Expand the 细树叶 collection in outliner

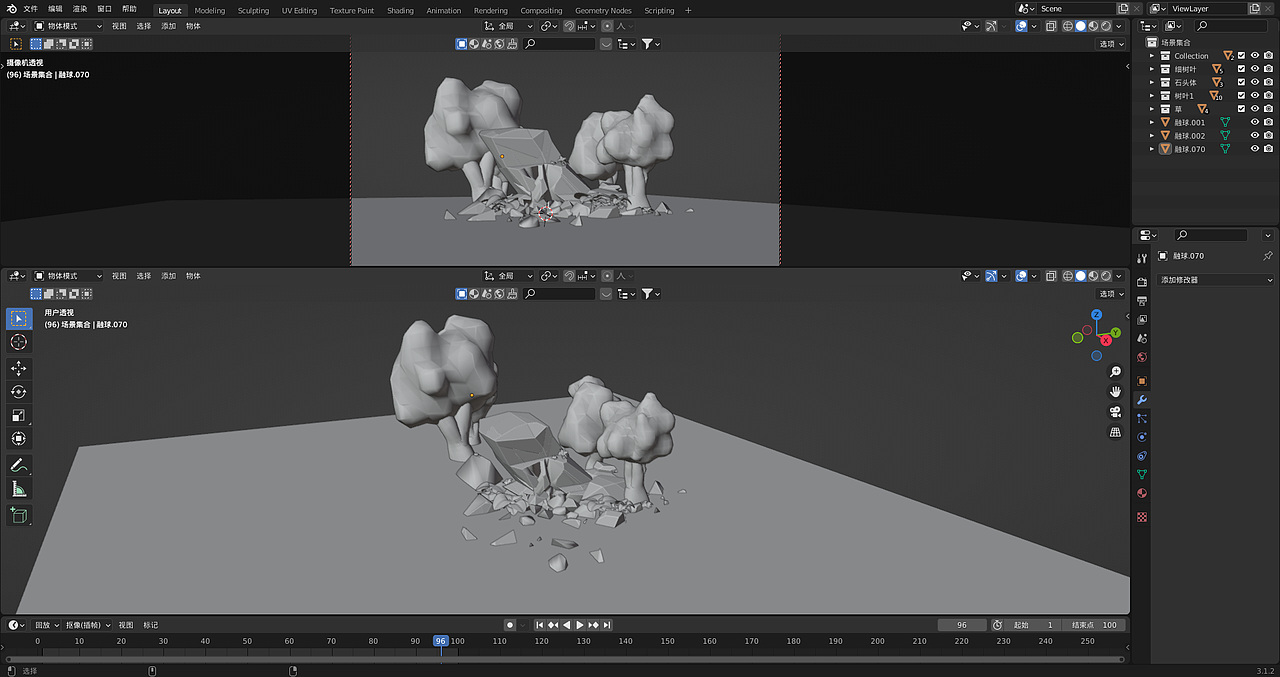pyautogui.click(x=1152, y=69)
